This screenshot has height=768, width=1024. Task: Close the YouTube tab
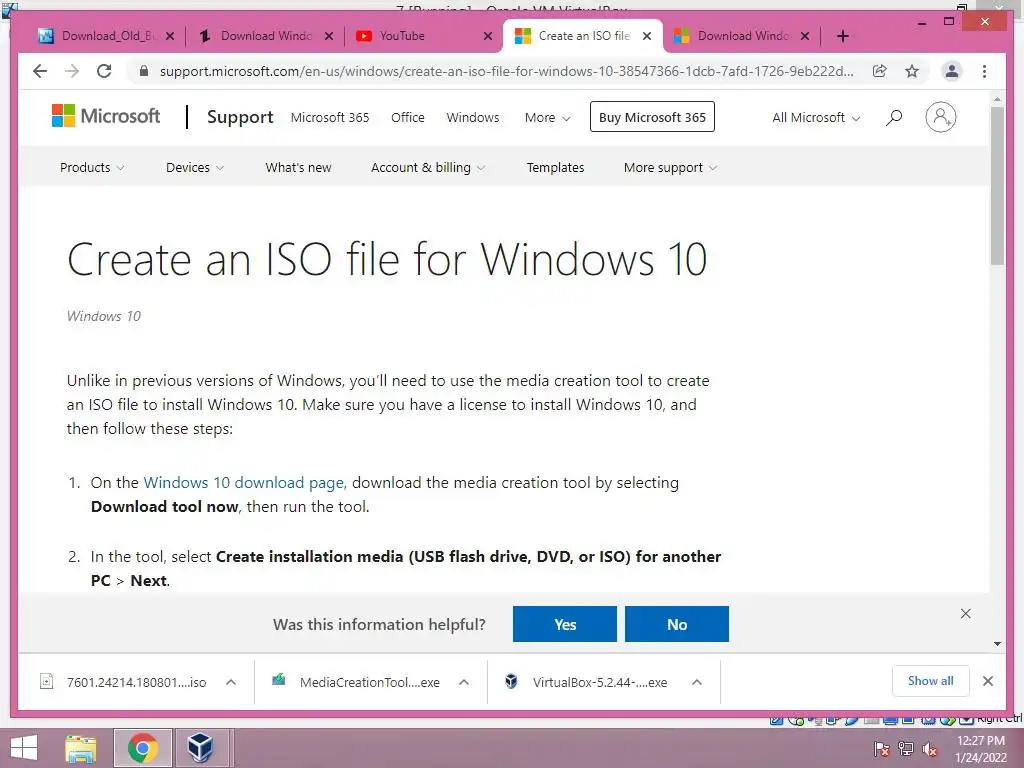tap(488, 36)
